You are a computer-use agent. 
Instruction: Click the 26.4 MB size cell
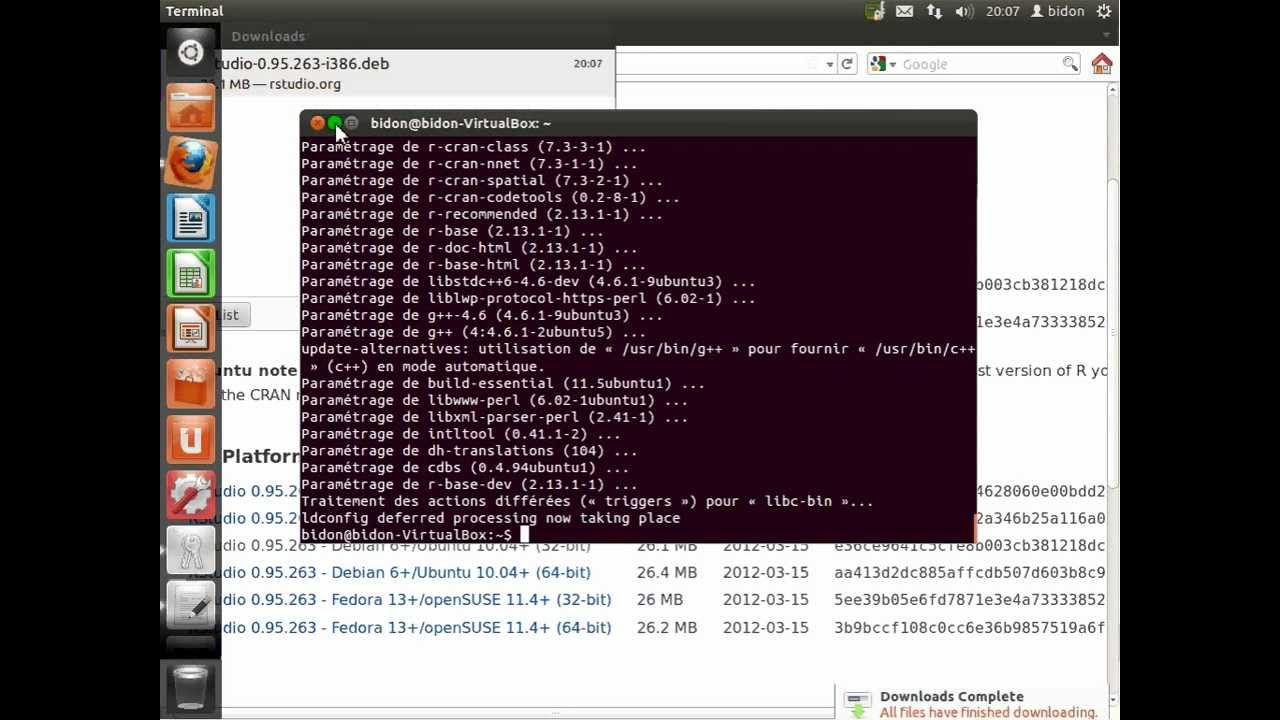pos(667,572)
